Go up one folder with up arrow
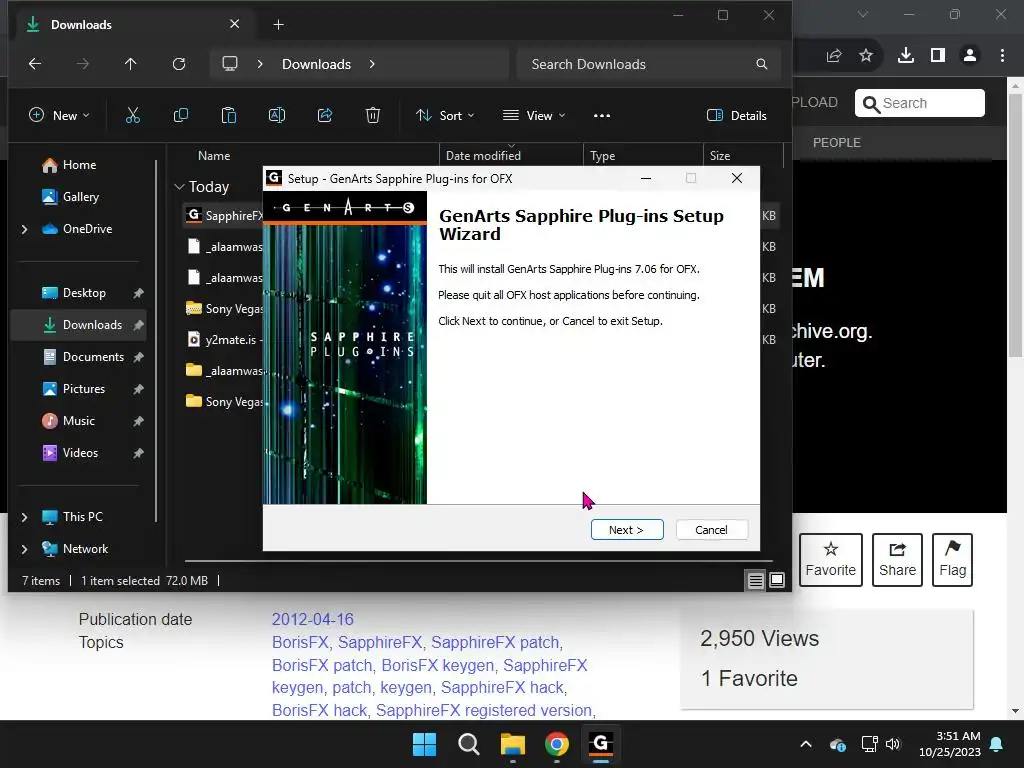 tap(131, 64)
